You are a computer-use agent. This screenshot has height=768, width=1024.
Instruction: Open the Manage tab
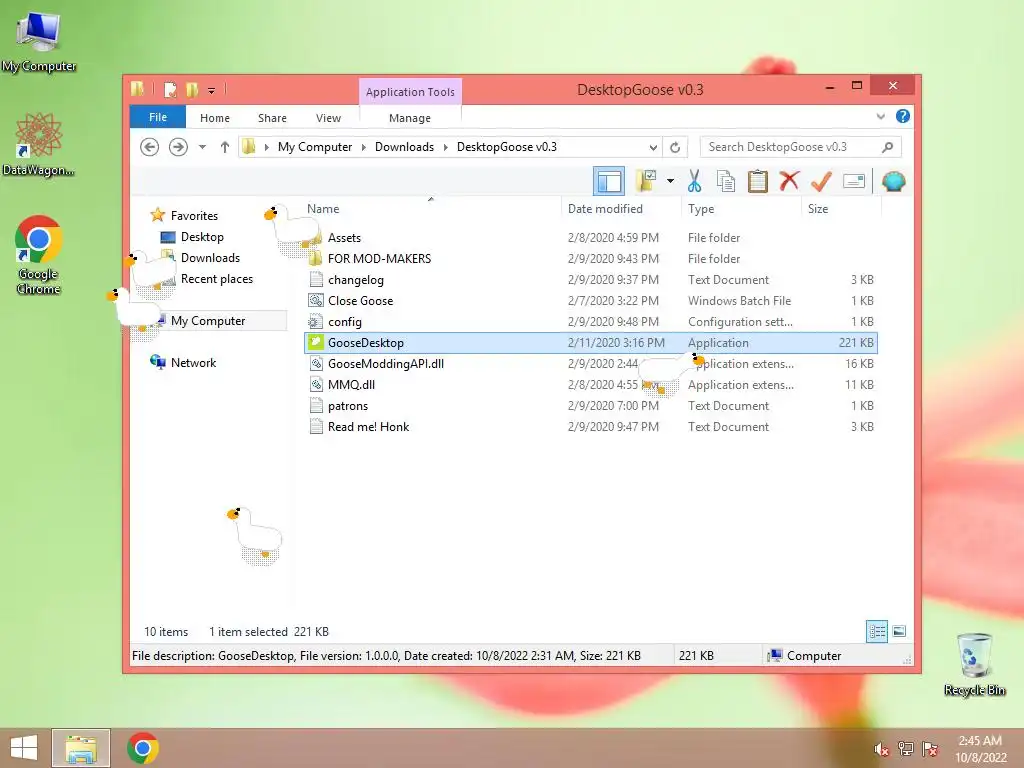pyautogui.click(x=409, y=118)
